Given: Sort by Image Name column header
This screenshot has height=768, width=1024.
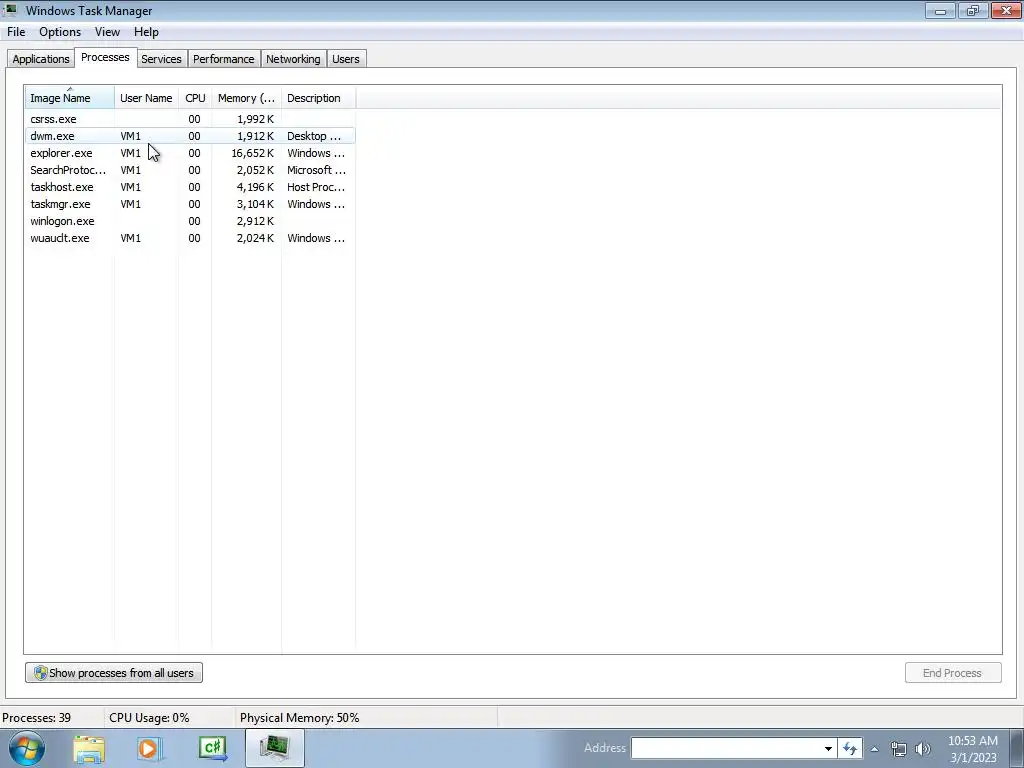Looking at the screenshot, I should tap(70, 98).
